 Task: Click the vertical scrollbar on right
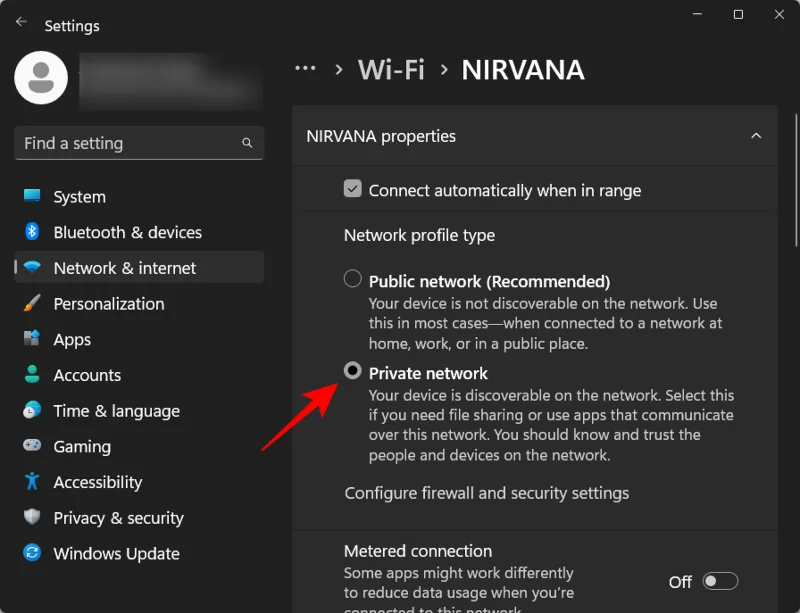point(796,179)
